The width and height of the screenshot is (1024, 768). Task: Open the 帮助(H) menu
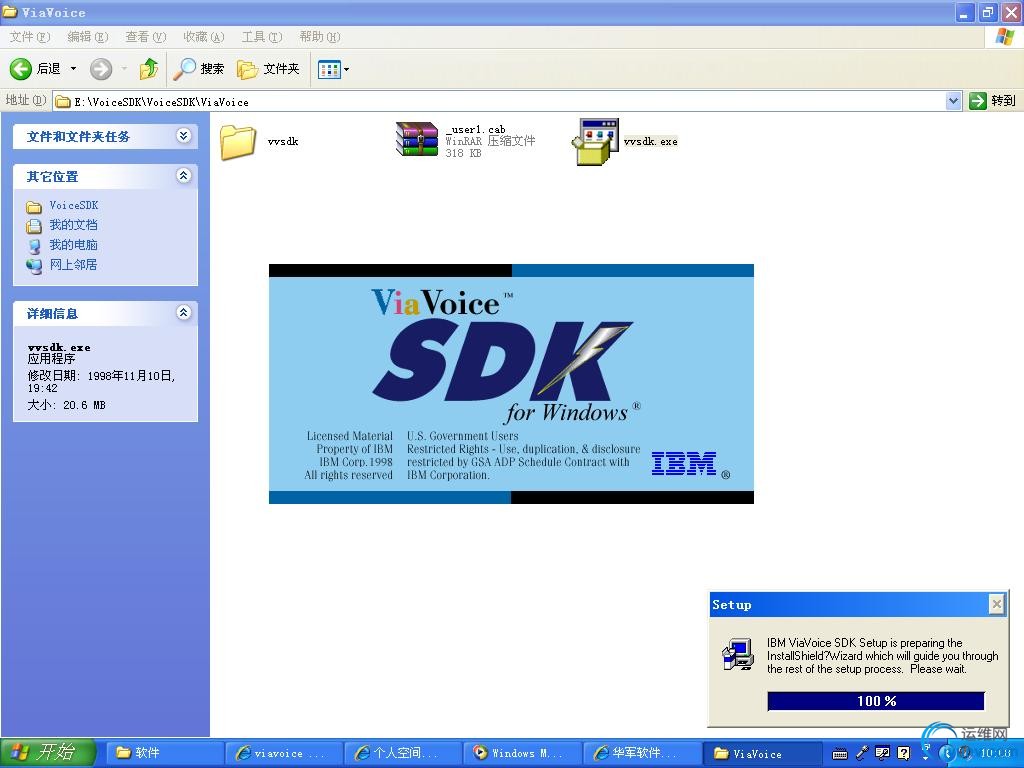(x=320, y=37)
